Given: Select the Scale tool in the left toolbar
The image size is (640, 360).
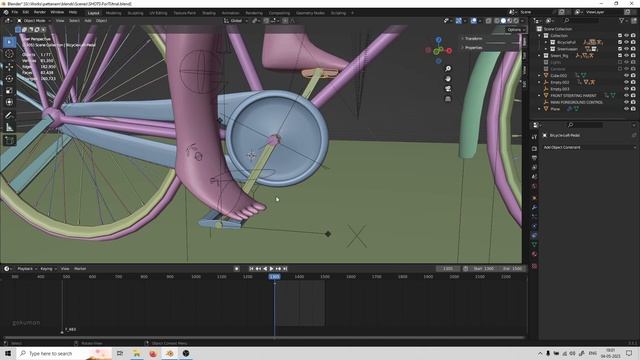Looking at the screenshot, I should click(9, 90).
